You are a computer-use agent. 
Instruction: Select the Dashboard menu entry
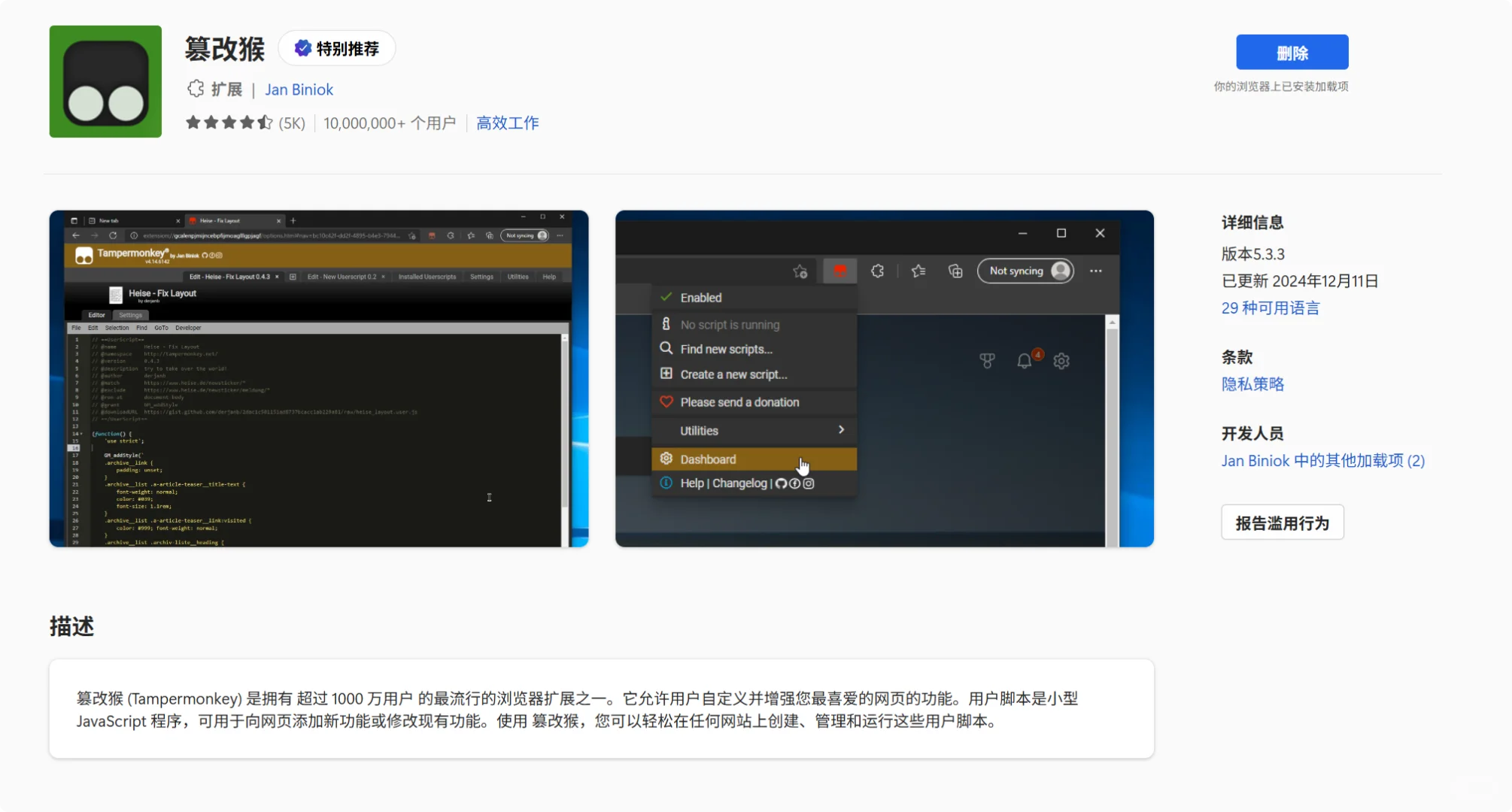coord(708,459)
